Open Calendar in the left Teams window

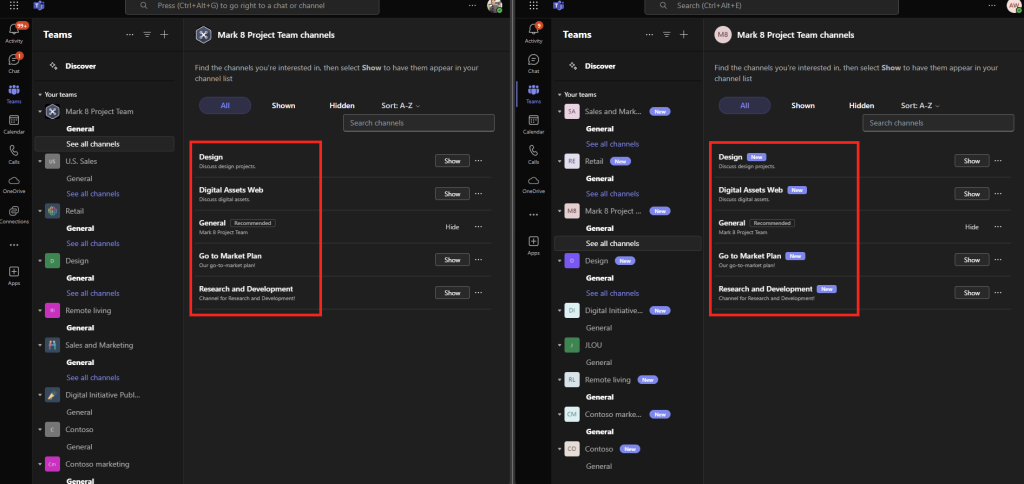pyautogui.click(x=14, y=123)
